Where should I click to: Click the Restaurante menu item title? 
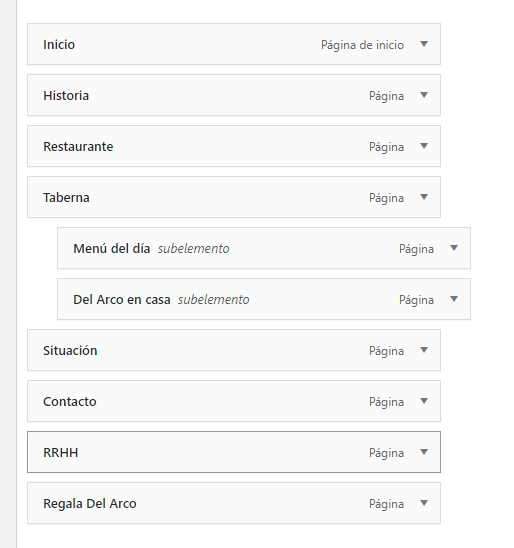tap(78, 146)
